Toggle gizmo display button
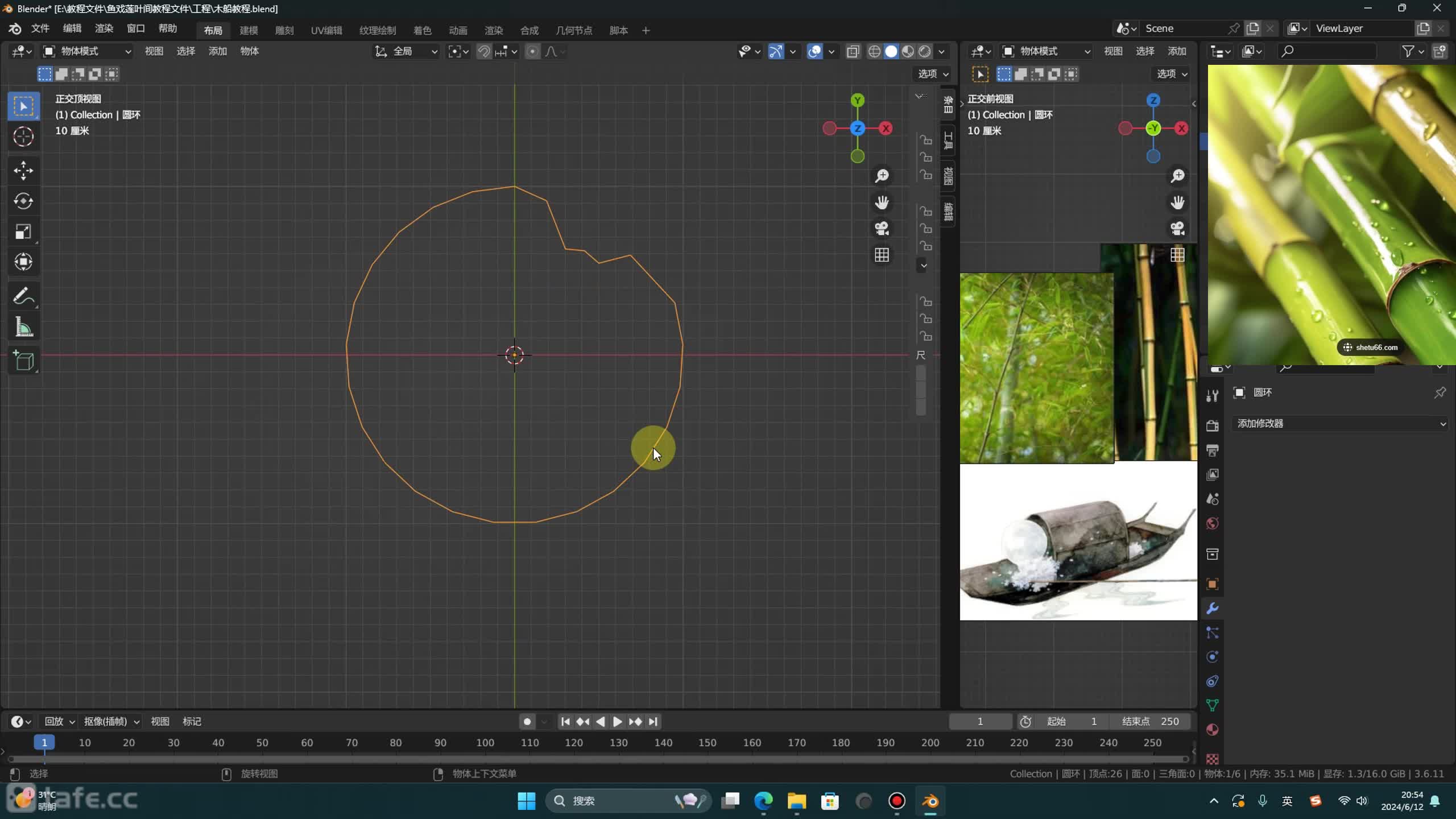Viewport: 1456px width, 819px height. (x=776, y=51)
